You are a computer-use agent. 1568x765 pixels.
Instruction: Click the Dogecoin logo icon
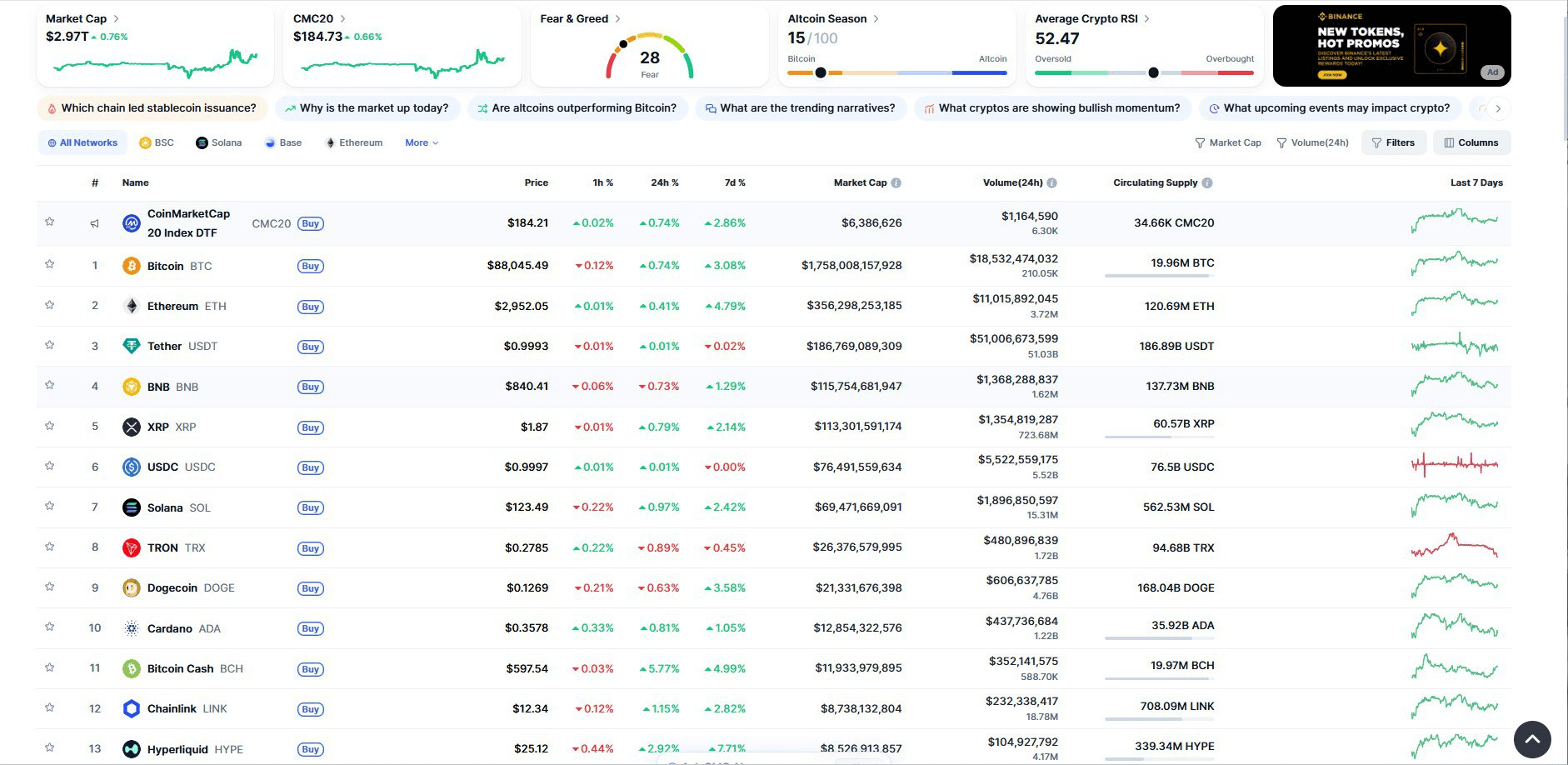[131, 588]
